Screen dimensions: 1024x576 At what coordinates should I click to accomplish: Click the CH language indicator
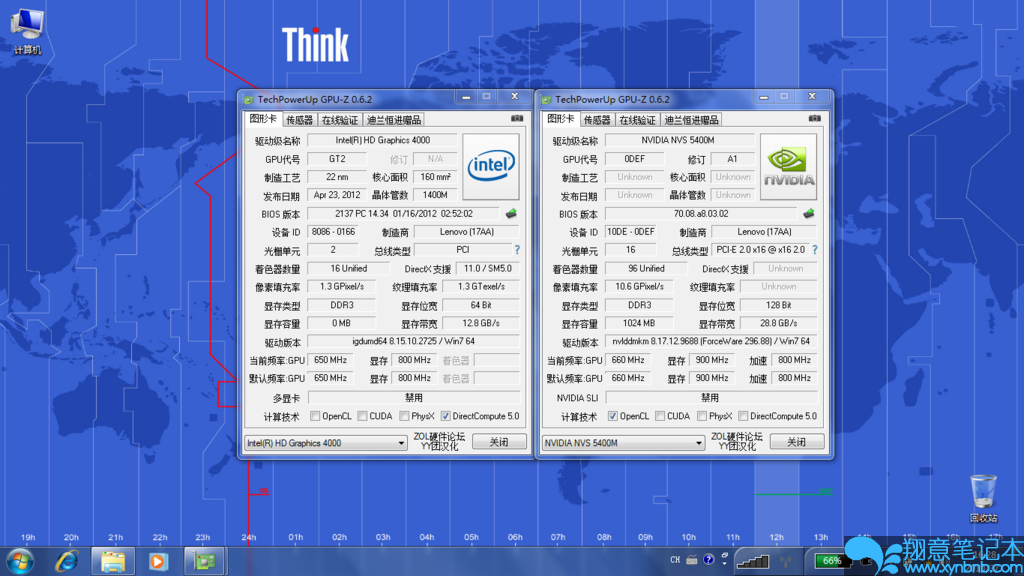tap(675, 560)
